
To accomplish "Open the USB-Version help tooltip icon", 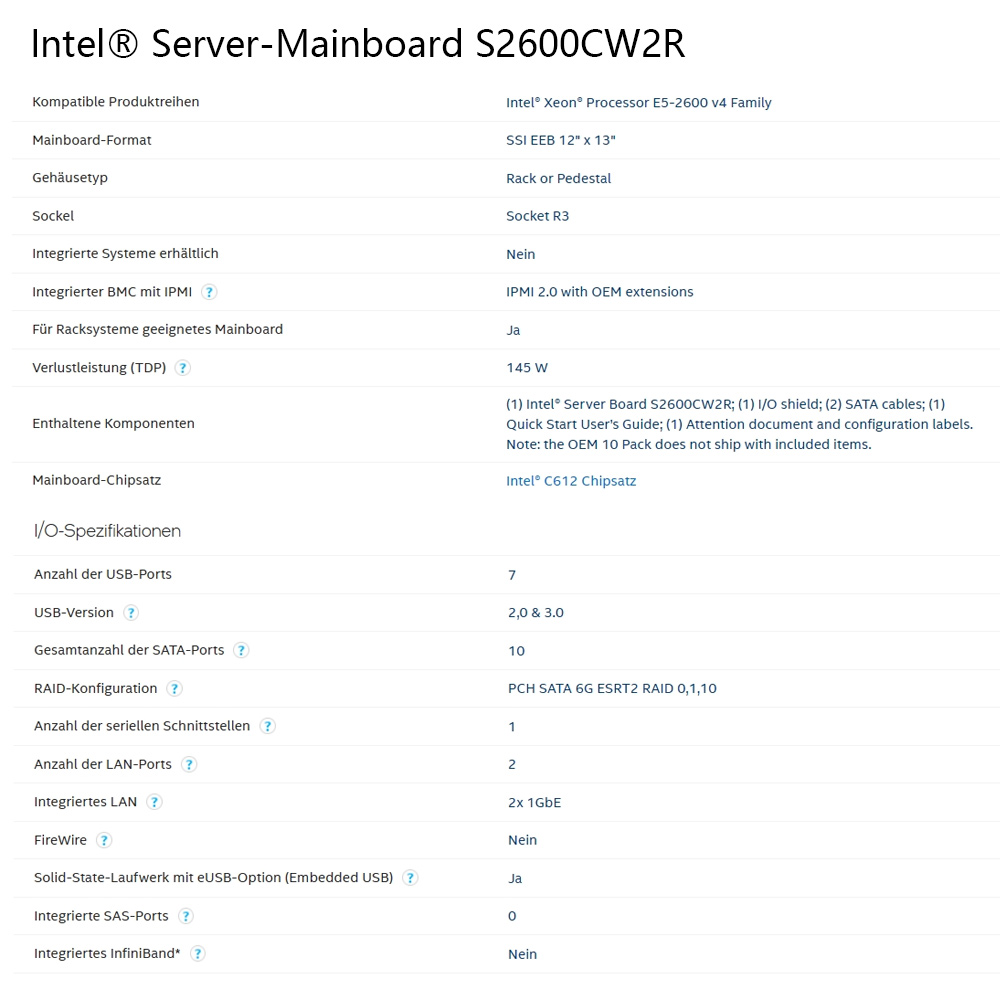I will click(x=131, y=613).
